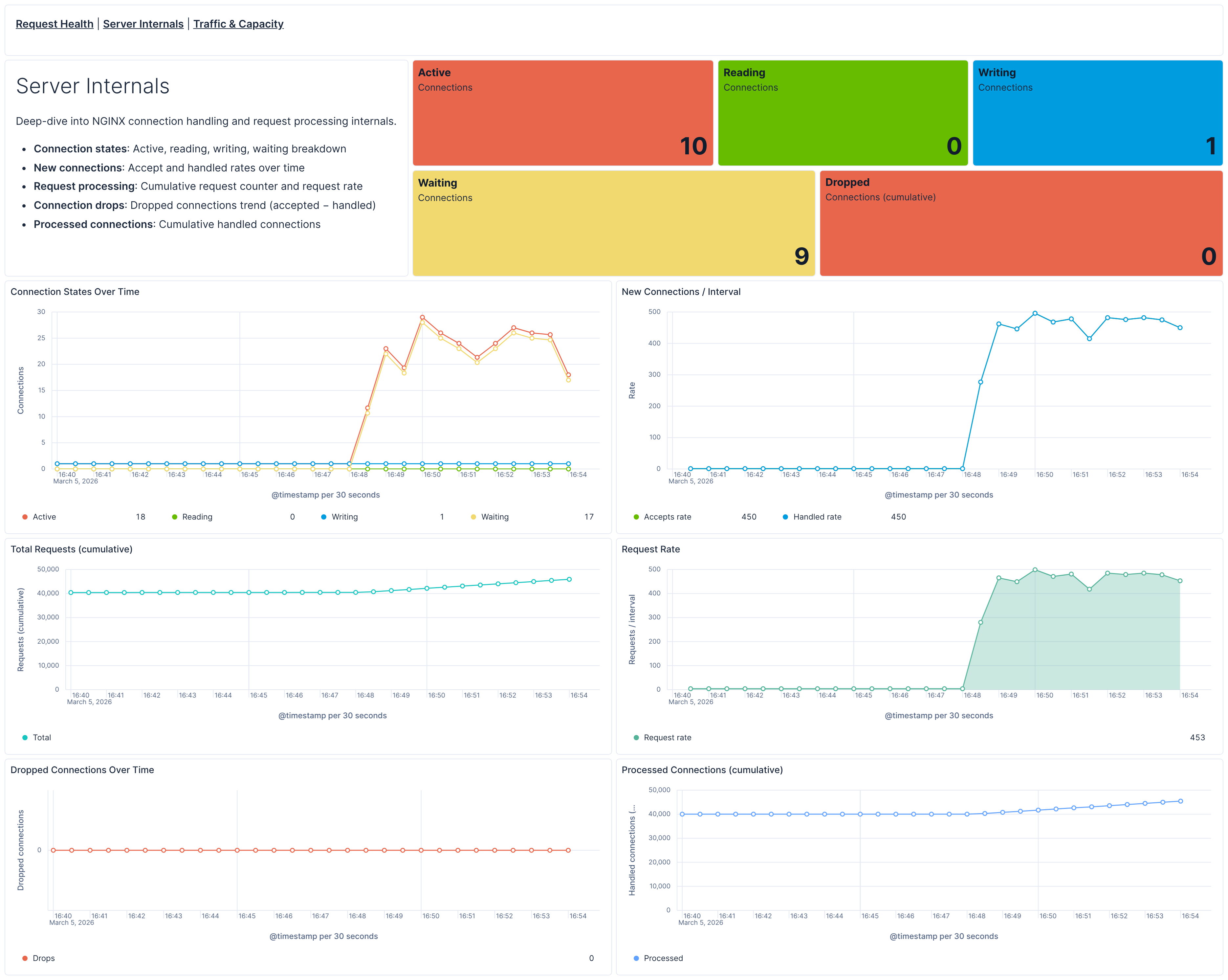Click the Request rate value 453

1197,737
